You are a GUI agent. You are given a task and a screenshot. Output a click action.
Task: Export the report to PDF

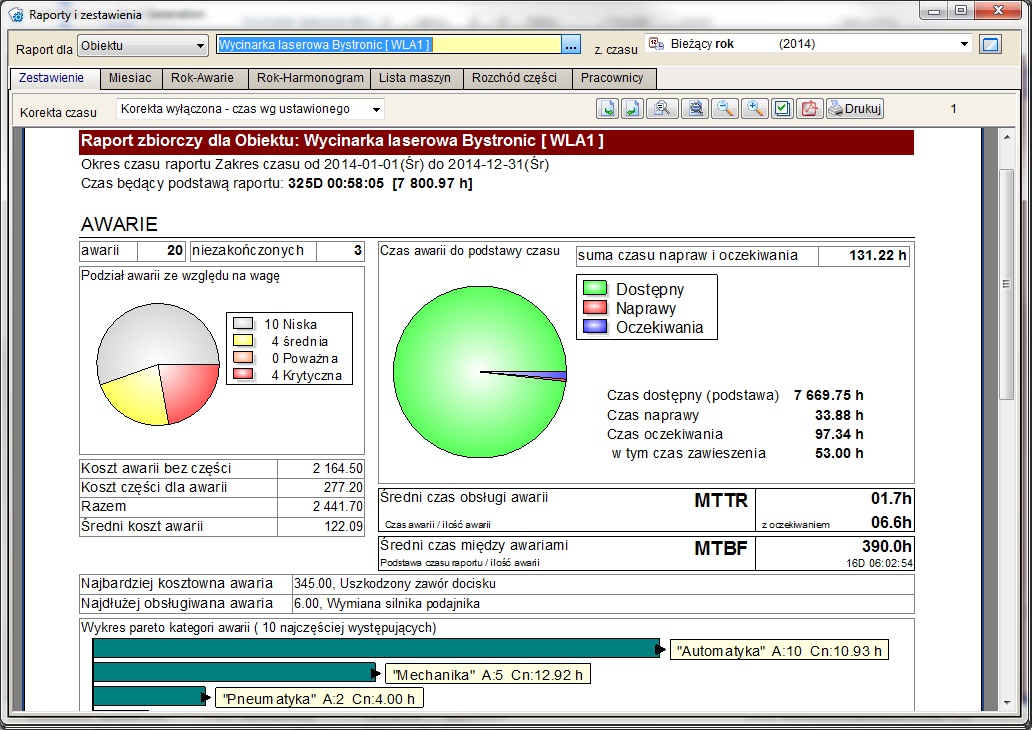[810, 109]
